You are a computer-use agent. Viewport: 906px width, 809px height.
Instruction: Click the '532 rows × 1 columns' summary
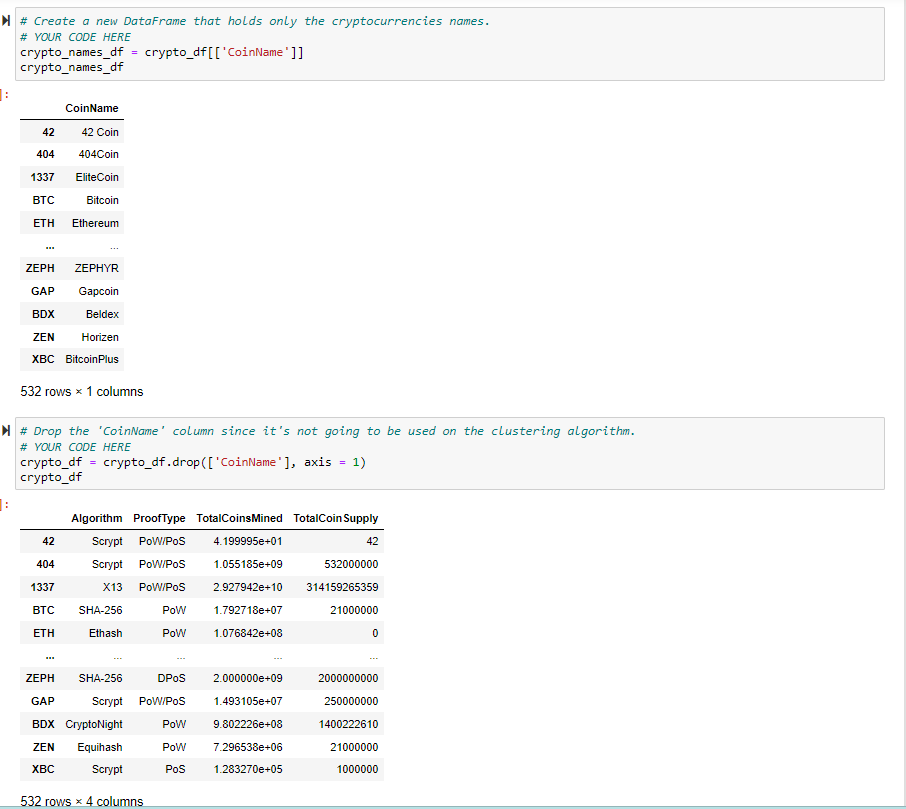pos(81,392)
